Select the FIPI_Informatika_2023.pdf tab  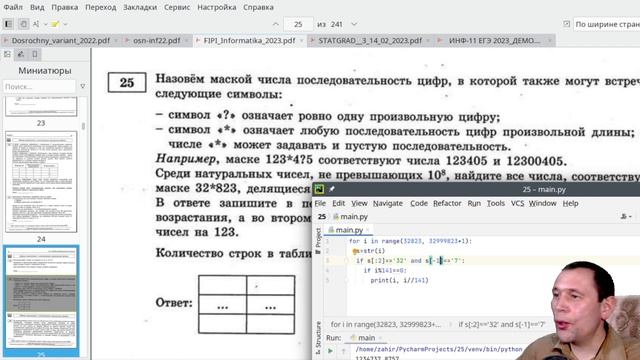249,40
